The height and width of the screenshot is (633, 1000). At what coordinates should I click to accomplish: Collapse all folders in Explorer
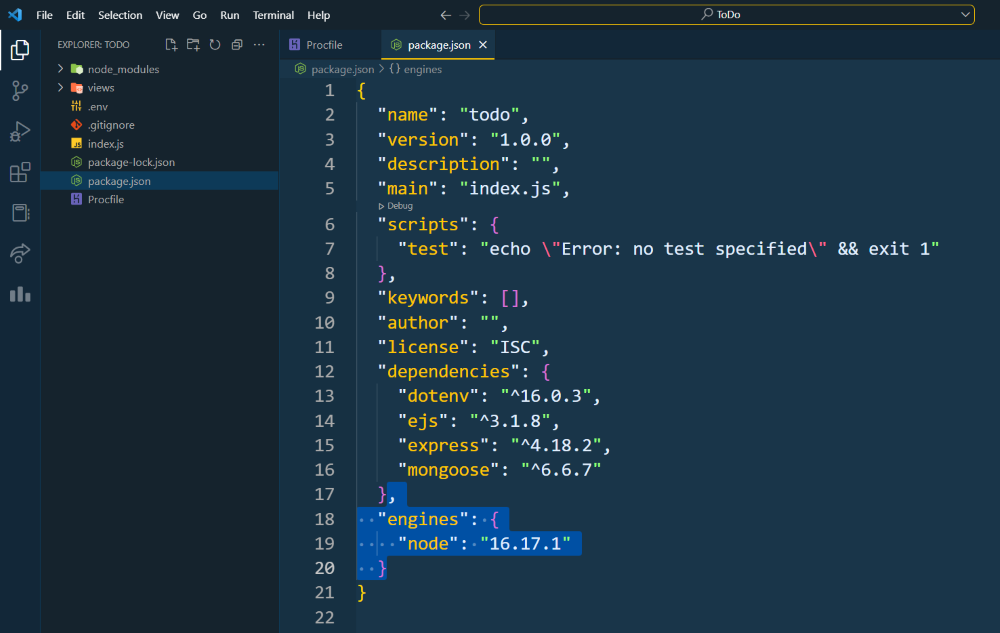tap(237, 45)
